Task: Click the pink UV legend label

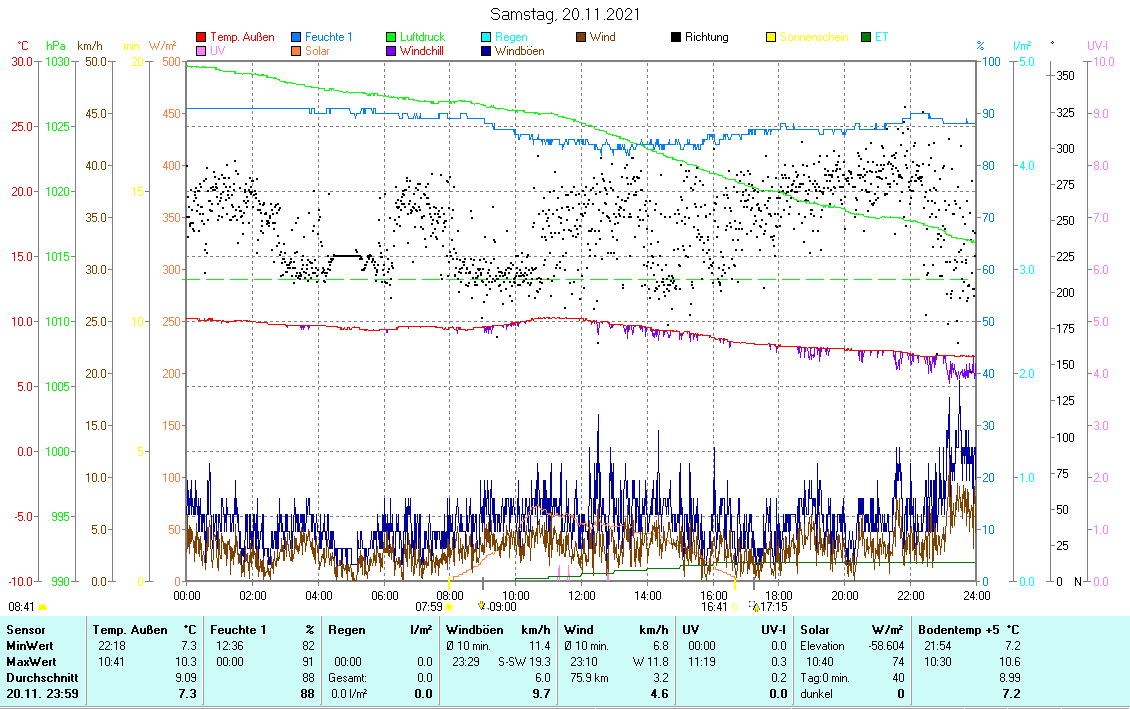Action: coord(217,51)
